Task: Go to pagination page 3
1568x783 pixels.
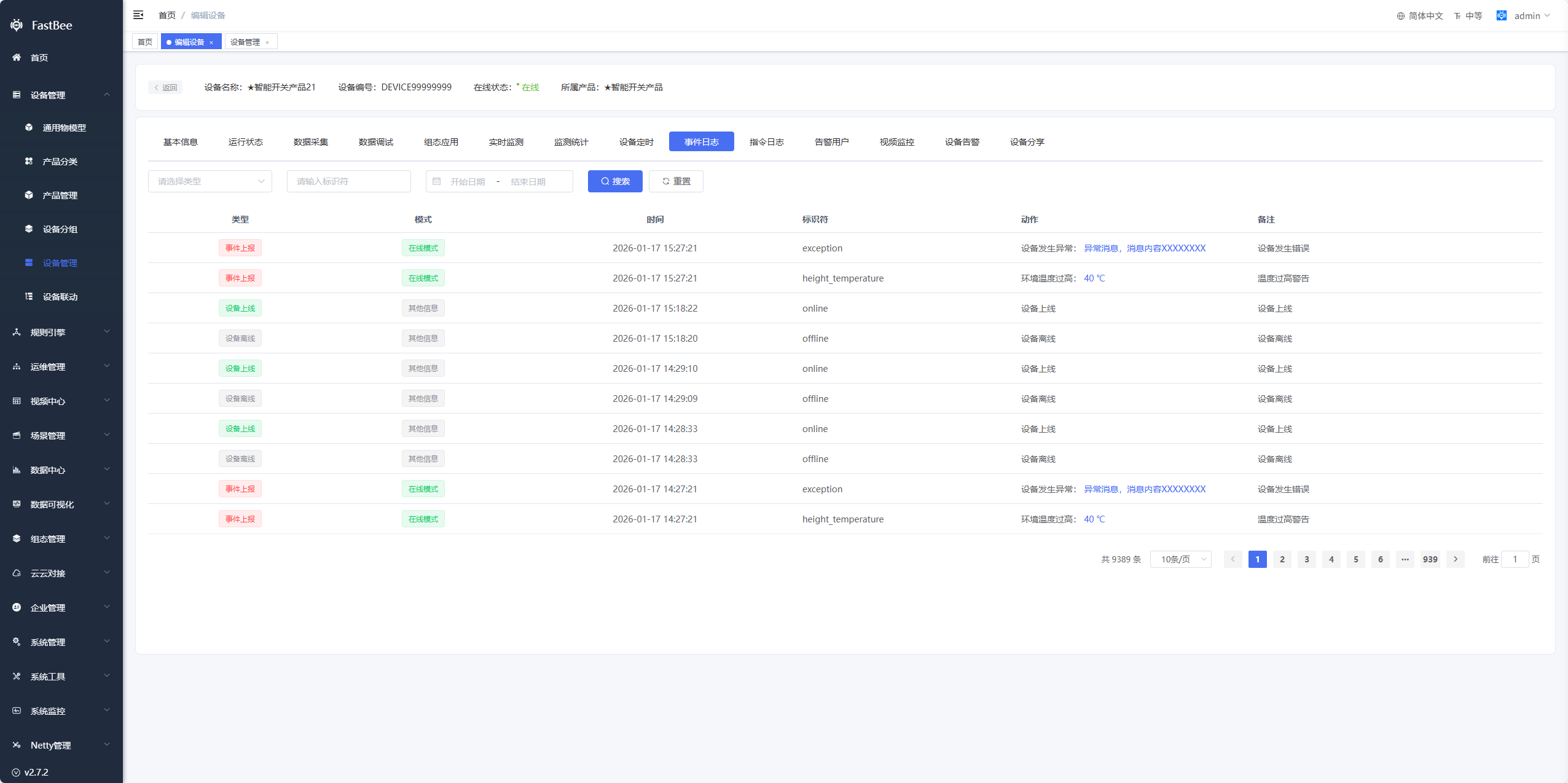Action: point(1306,559)
